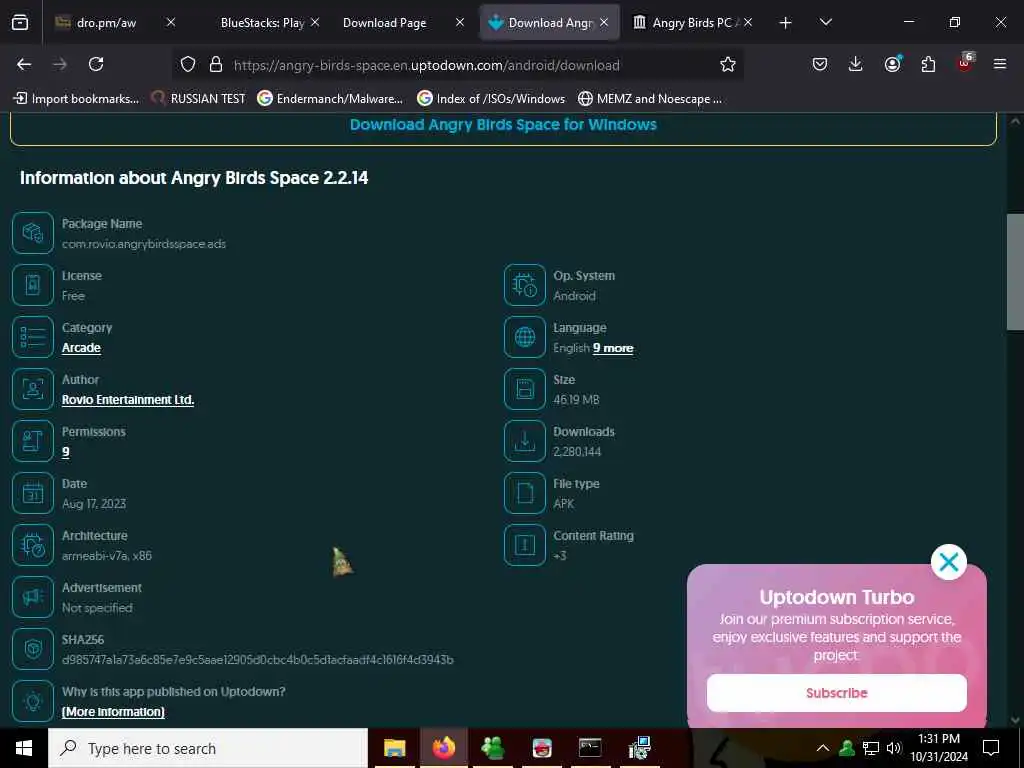The height and width of the screenshot is (768, 1024).
Task: Open the '9 more' languages link
Action: (x=613, y=348)
